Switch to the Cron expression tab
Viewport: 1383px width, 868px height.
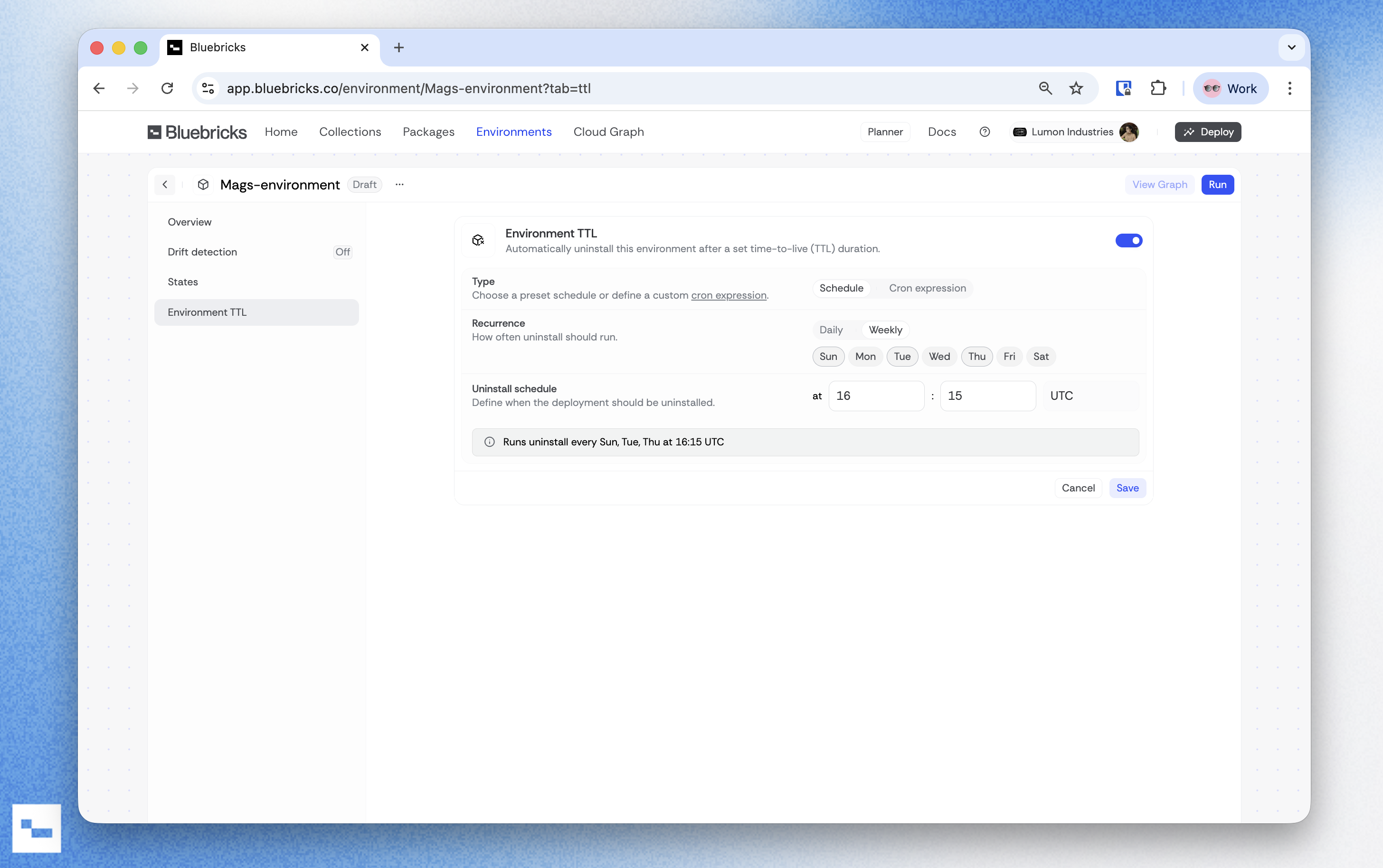point(927,288)
